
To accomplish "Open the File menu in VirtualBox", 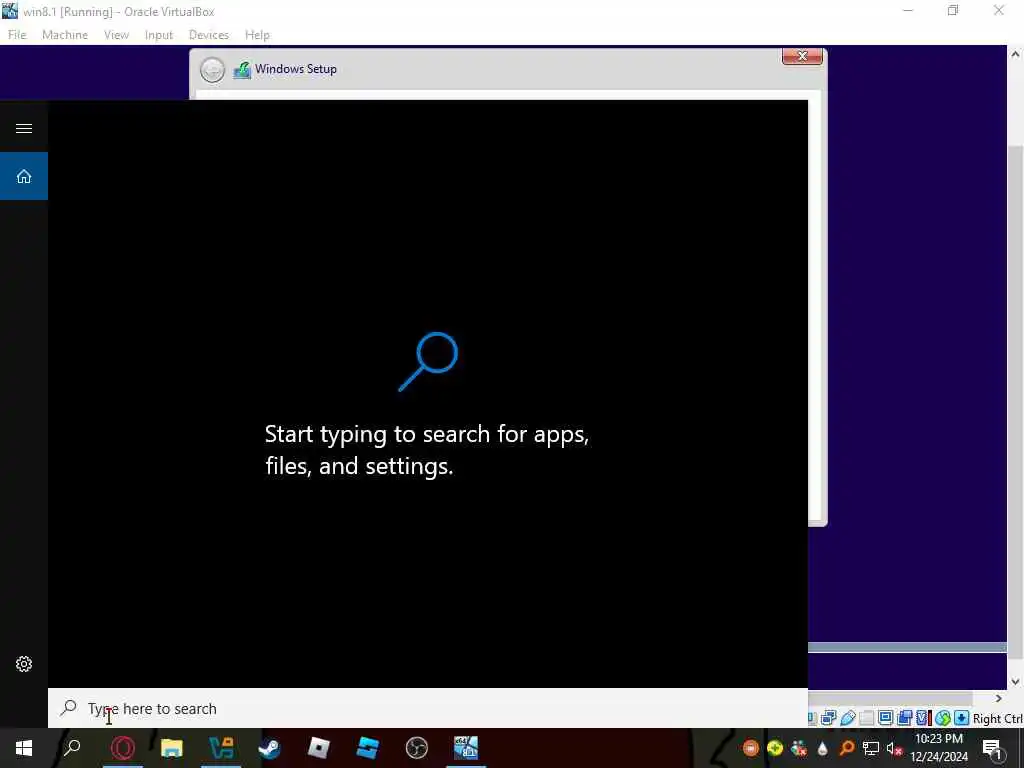I will pyautogui.click(x=17, y=35).
